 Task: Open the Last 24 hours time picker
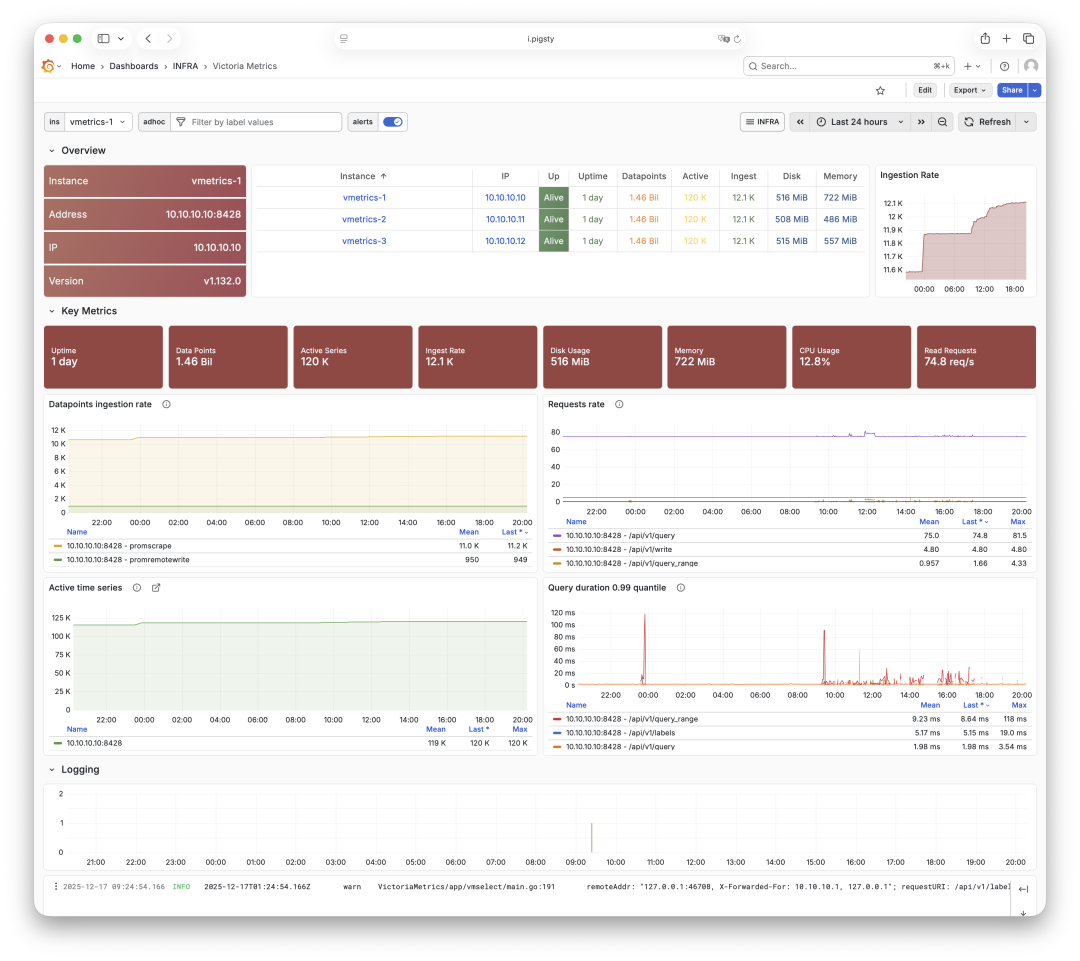click(859, 122)
